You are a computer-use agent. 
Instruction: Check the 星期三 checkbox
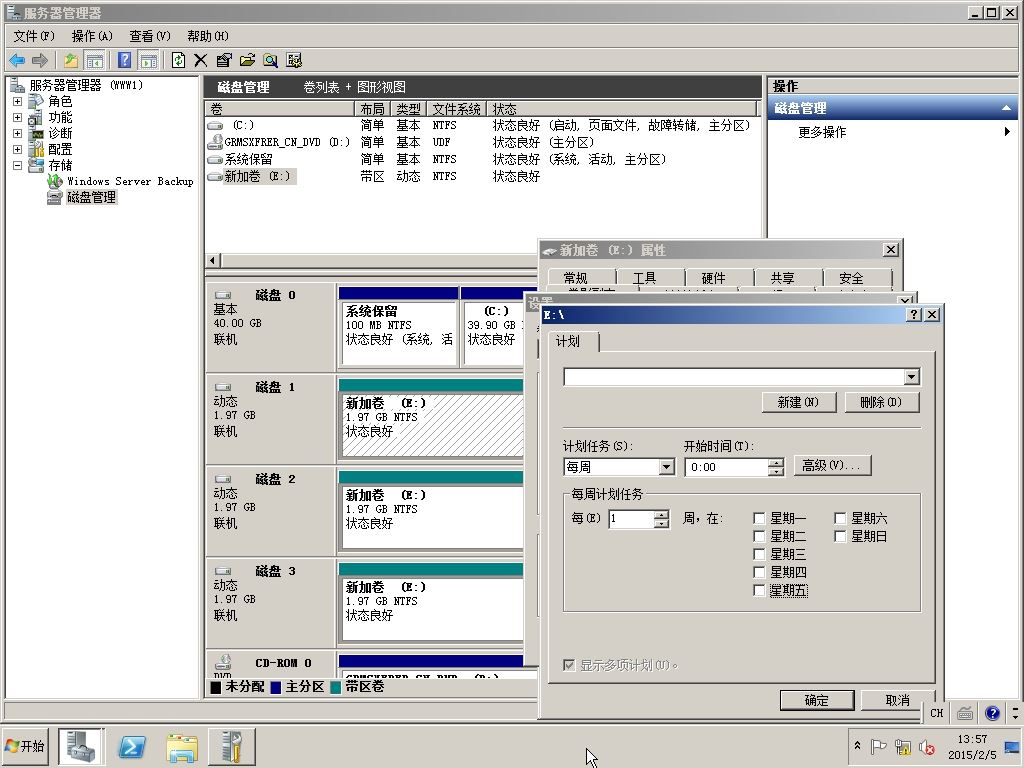pos(759,554)
